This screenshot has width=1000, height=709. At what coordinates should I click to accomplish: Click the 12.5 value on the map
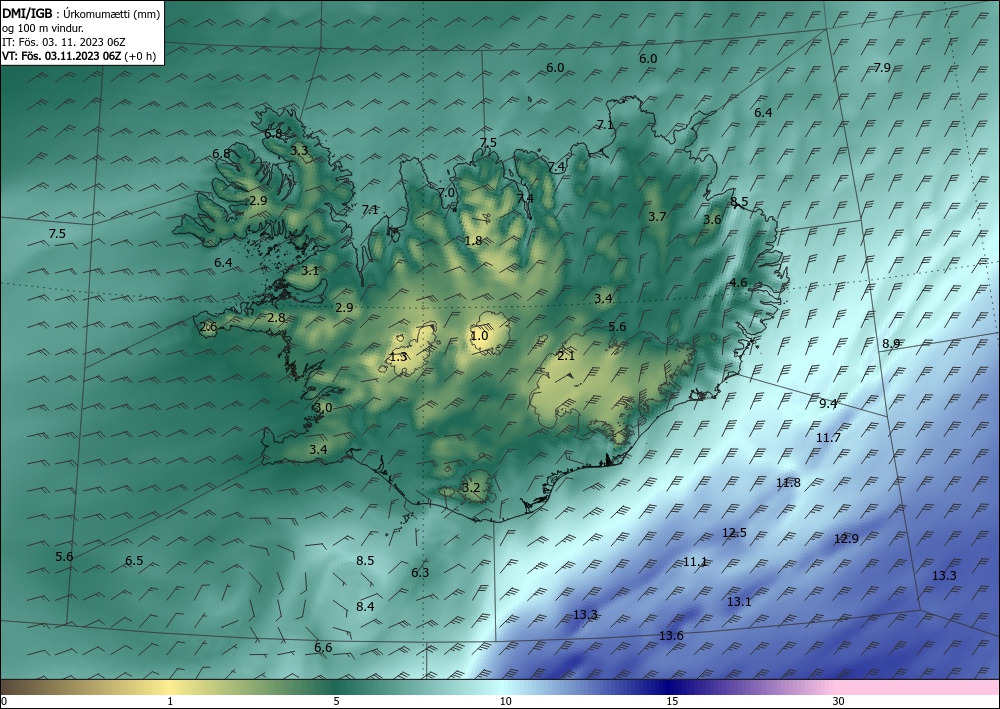click(734, 532)
